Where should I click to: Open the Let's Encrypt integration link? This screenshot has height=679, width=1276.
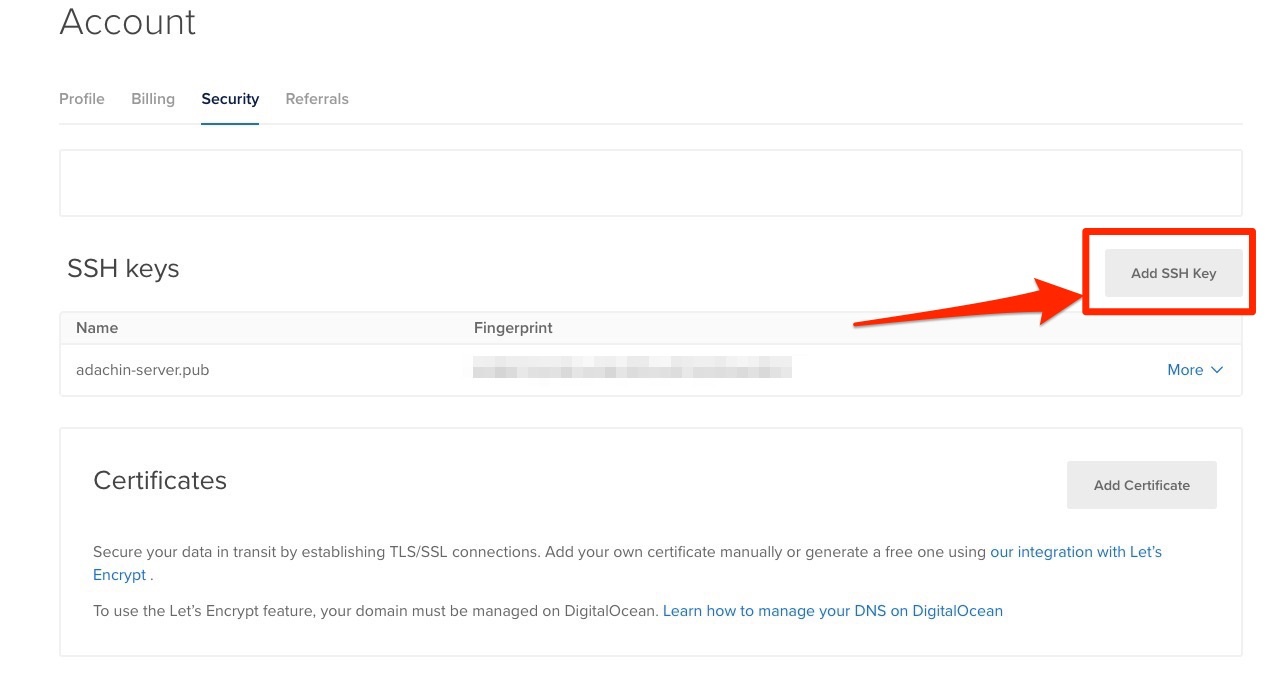coord(1075,552)
